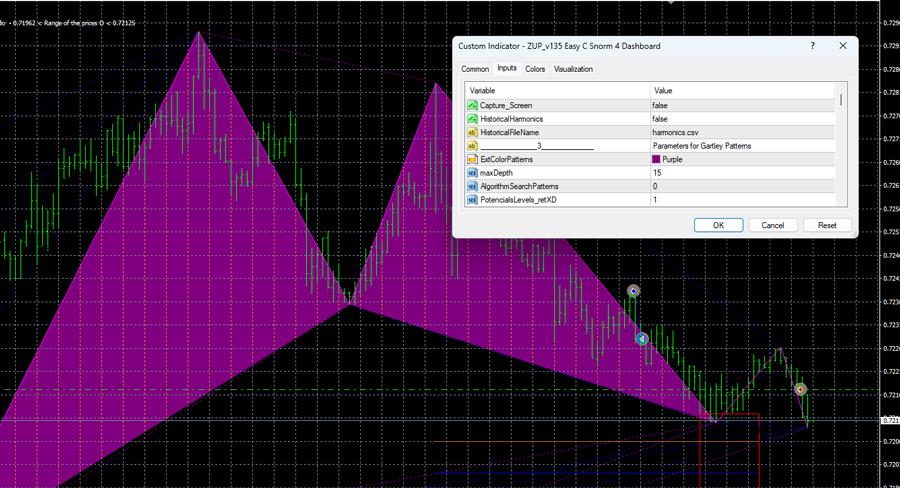Switch to the Visualization tab
Viewport: 900px width, 488px height.
[573, 69]
